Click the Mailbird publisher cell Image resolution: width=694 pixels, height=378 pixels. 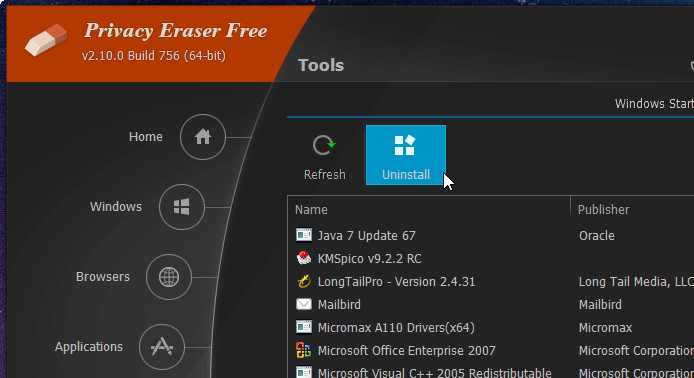(x=600, y=305)
